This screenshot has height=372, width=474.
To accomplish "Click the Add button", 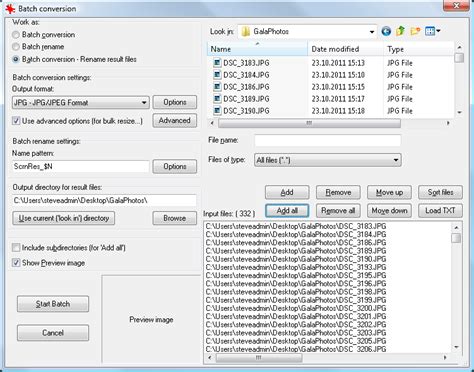I will 287,192.
